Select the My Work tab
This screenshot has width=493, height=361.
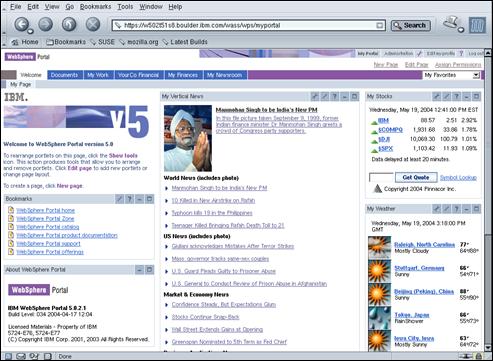click(98, 75)
